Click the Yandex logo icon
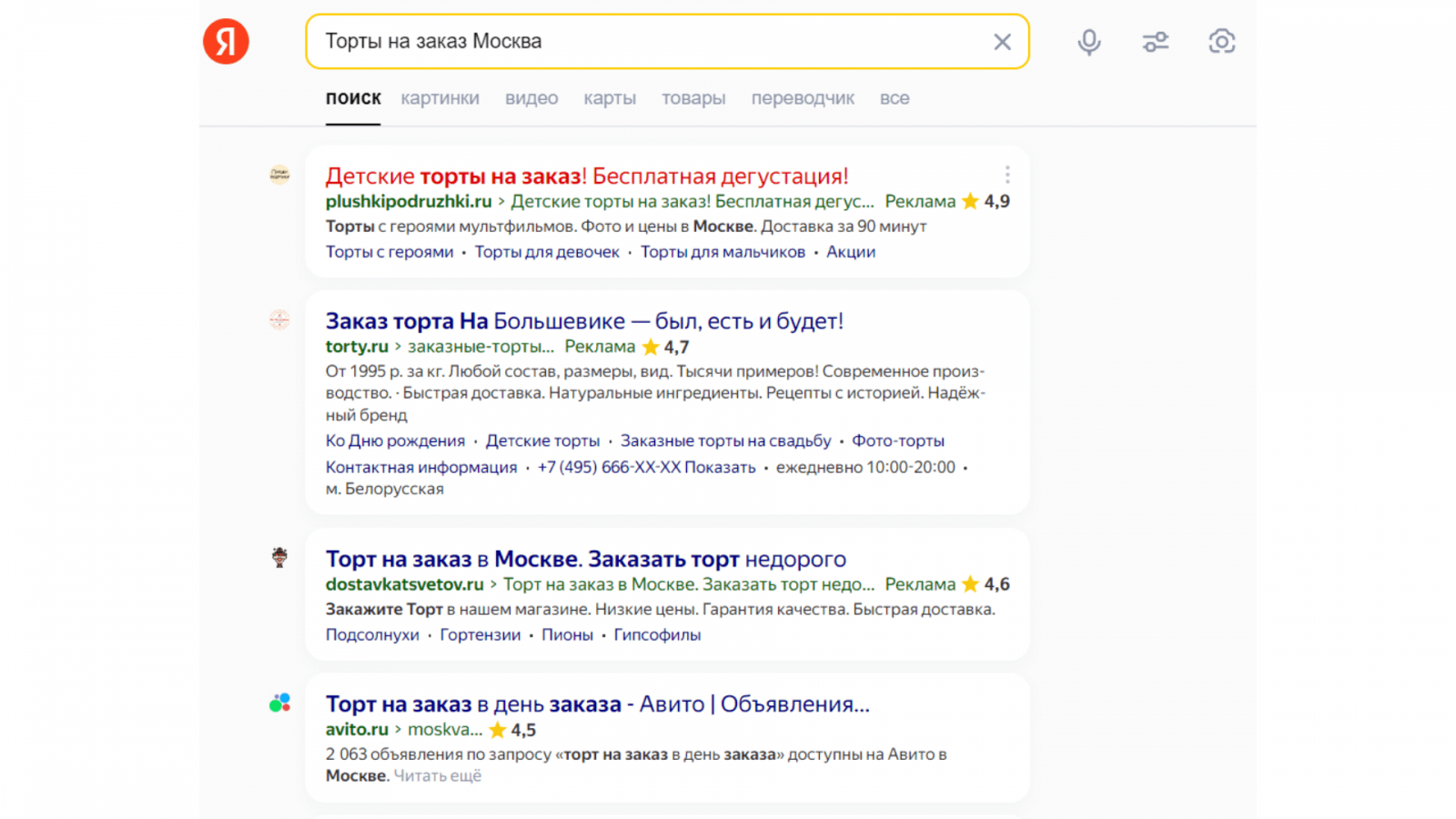The image size is (1456, 819). 226,42
